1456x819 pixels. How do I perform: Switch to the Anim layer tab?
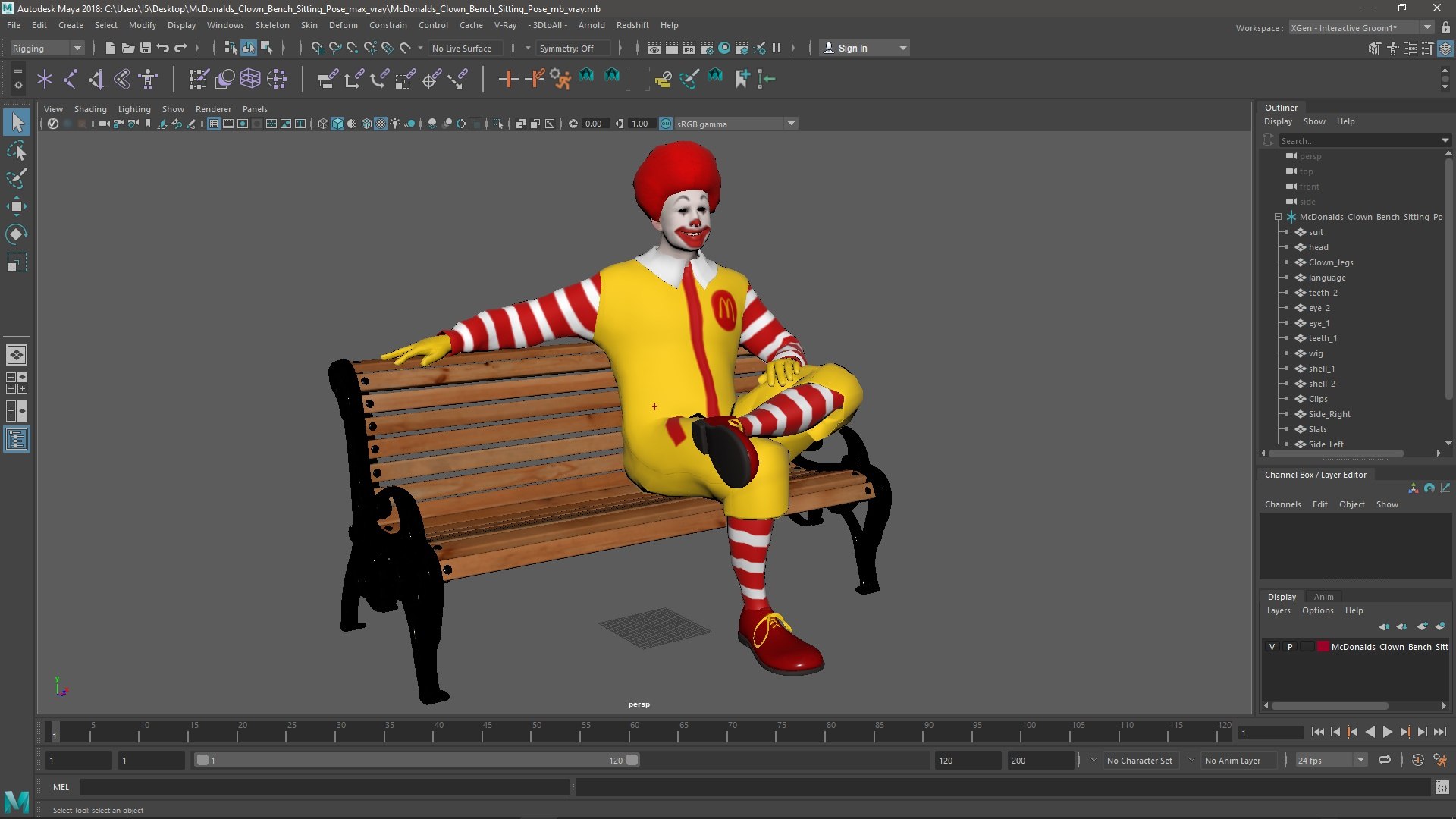click(x=1323, y=597)
